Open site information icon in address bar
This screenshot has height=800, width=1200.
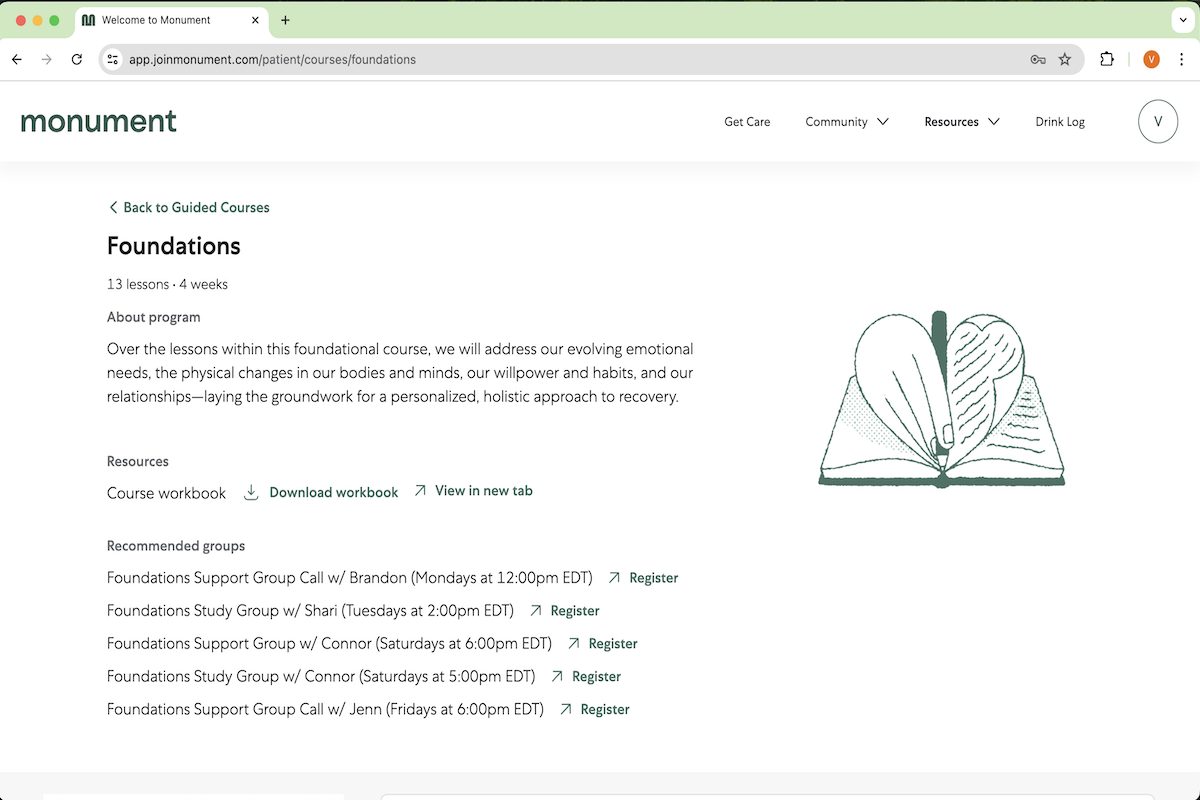pyautogui.click(x=113, y=60)
